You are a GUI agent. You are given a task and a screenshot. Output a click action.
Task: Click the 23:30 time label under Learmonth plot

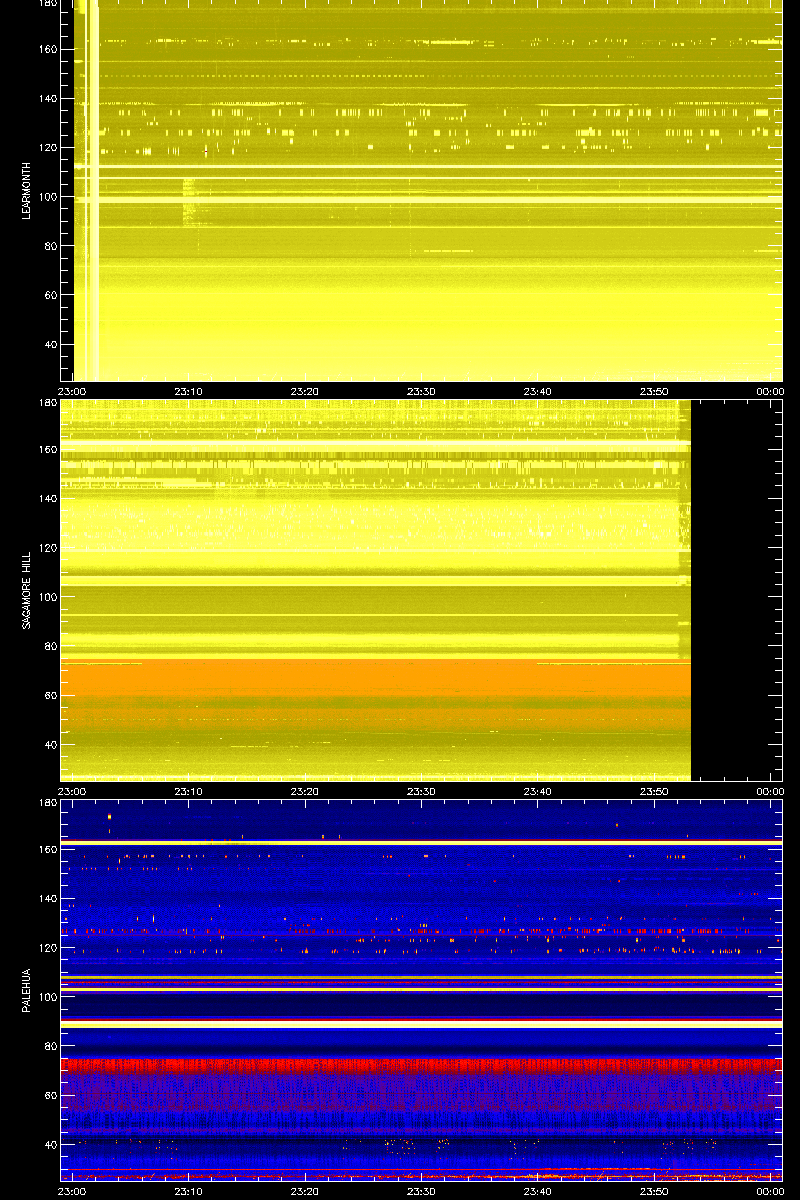point(421,391)
